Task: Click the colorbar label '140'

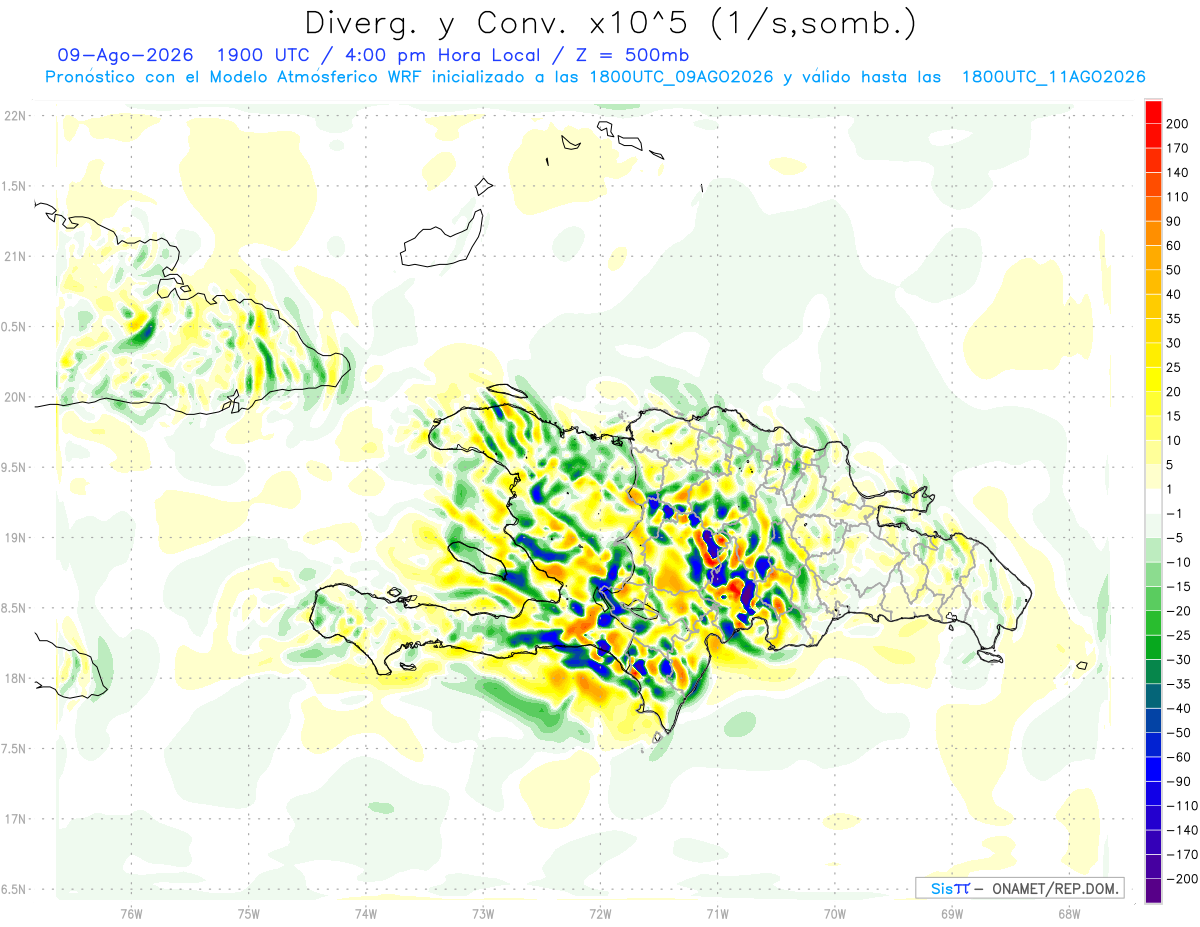Action: point(1178,173)
